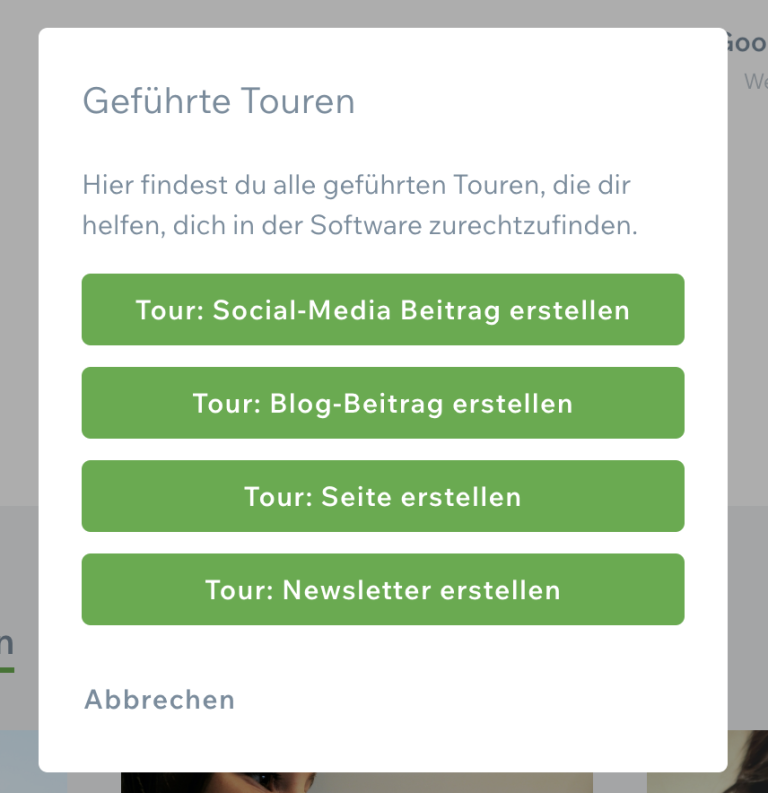768x793 pixels.
Task: Click the description line starting 'helfen, dich'
Action: pos(359,226)
